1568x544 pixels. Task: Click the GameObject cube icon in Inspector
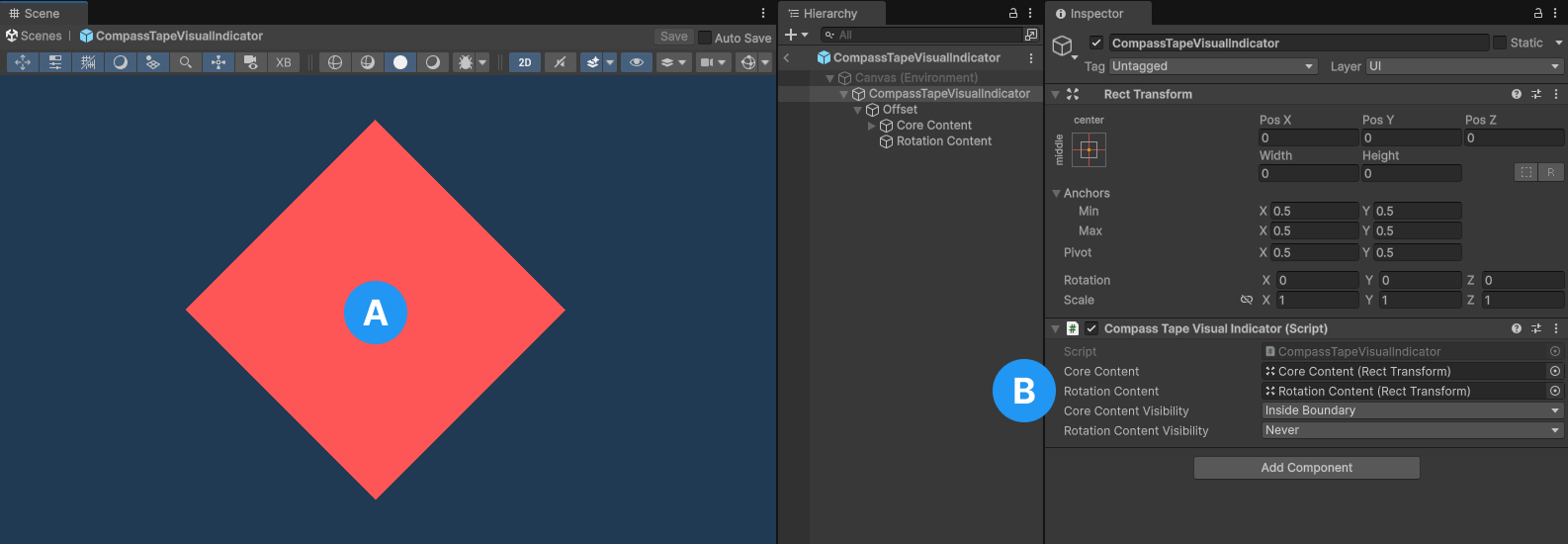(x=1063, y=45)
